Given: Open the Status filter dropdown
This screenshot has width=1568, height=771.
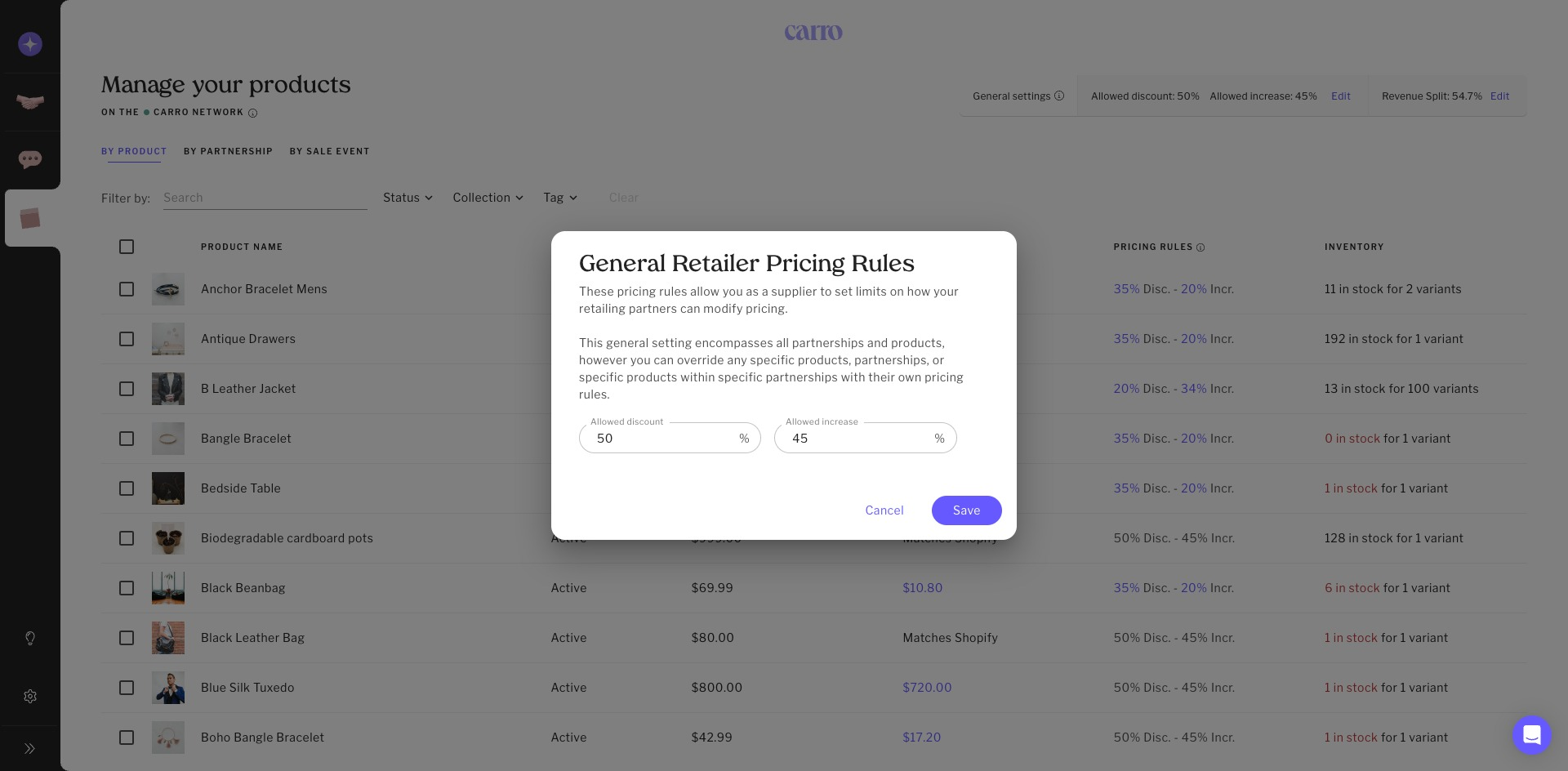Looking at the screenshot, I should click(408, 198).
